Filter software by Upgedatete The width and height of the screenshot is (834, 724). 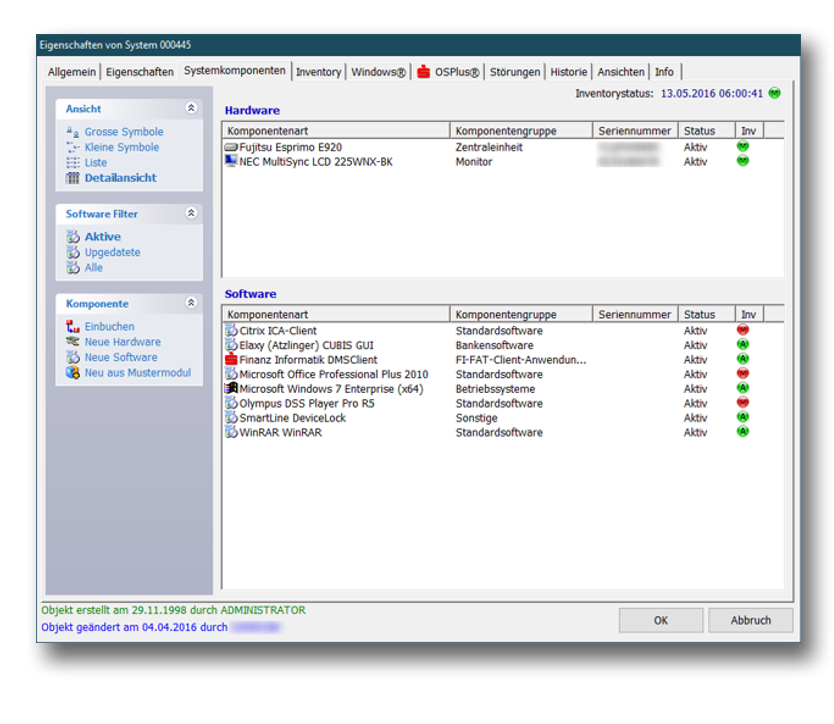click(x=112, y=253)
